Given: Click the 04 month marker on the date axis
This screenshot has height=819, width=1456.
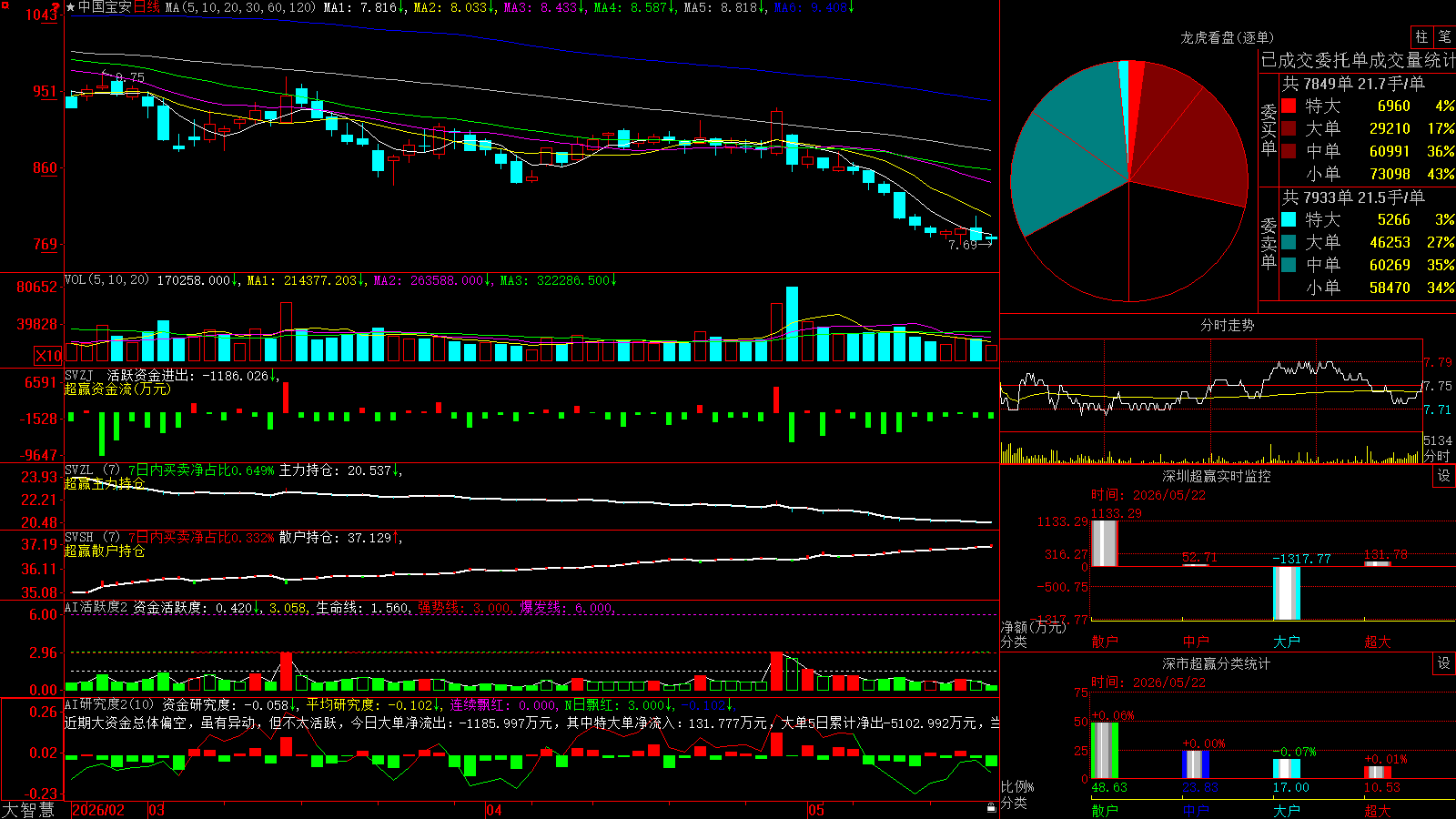Looking at the screenshot, I should (x=494, y=810).
